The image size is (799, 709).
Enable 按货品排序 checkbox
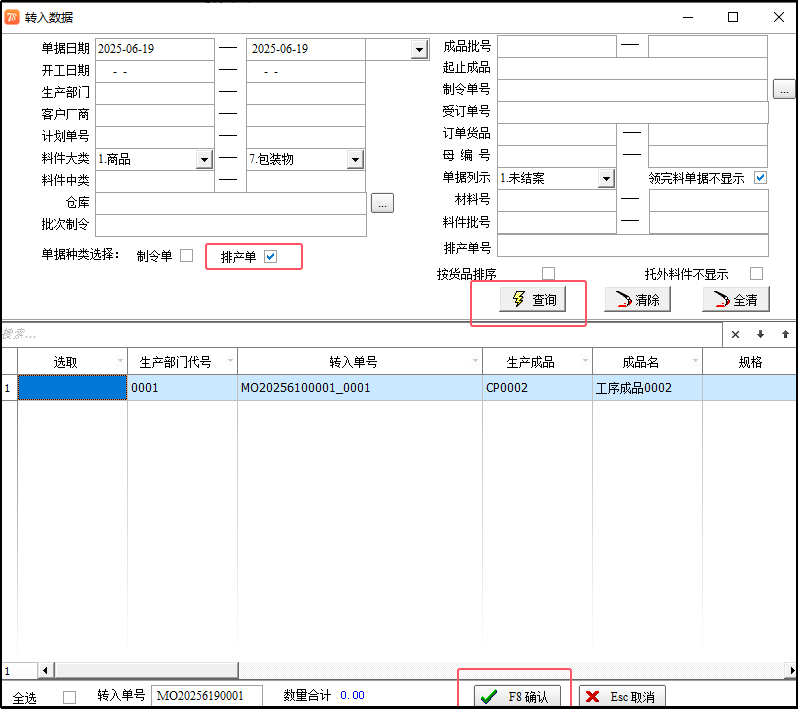coord(548,274)
